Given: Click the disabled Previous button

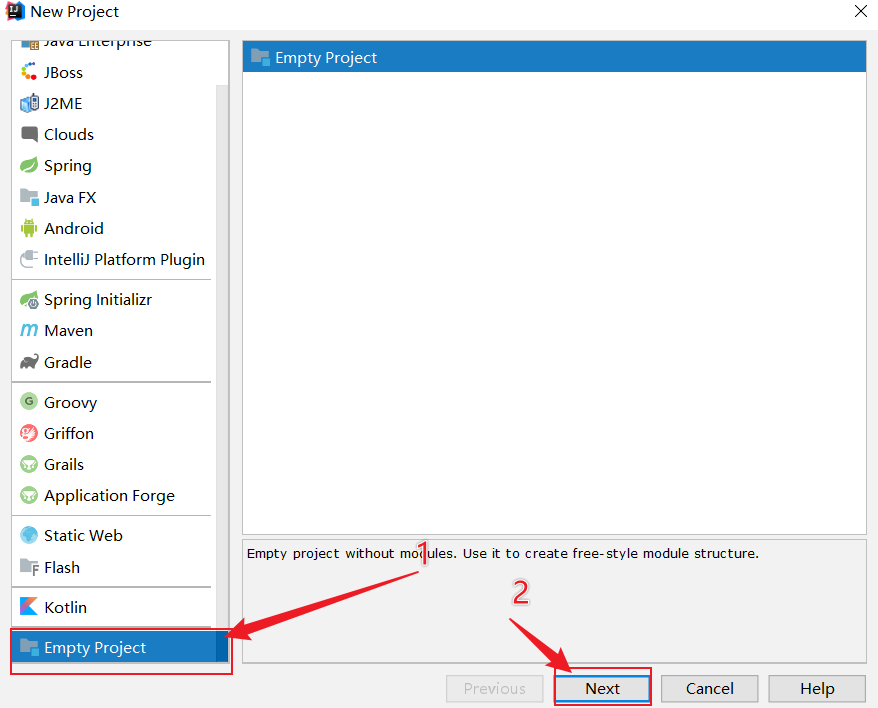Looking at the screenshot, I should coord(494,688).
